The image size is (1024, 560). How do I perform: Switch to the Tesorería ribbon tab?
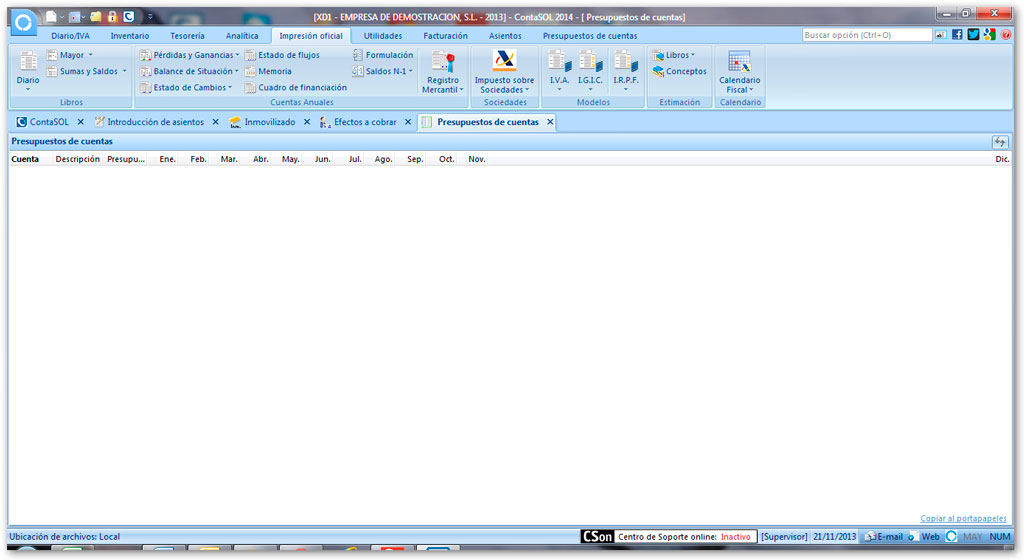187,36
